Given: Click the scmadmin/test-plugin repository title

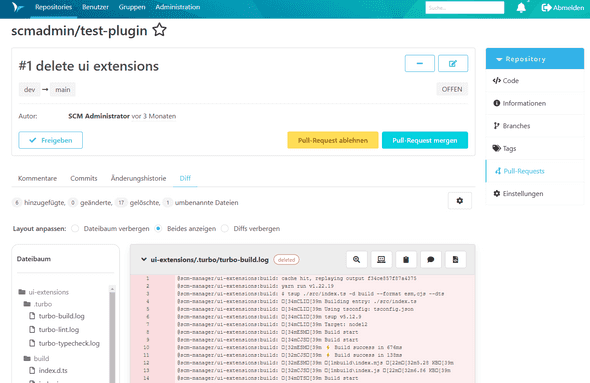Looking at the screenshot, I should pyautogui.click(x=79, y=30).
